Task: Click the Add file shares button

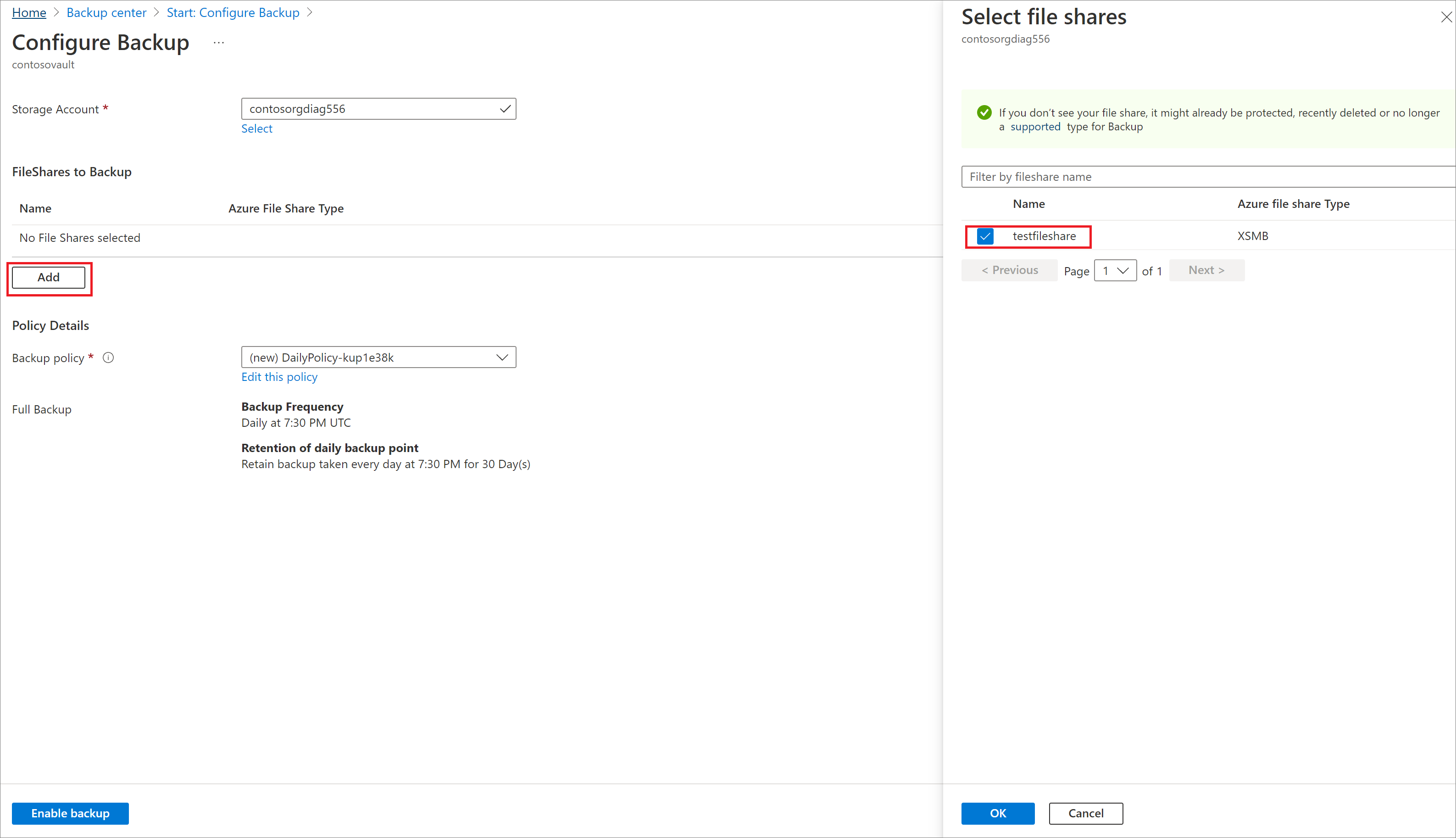Action: coord(48,277)
